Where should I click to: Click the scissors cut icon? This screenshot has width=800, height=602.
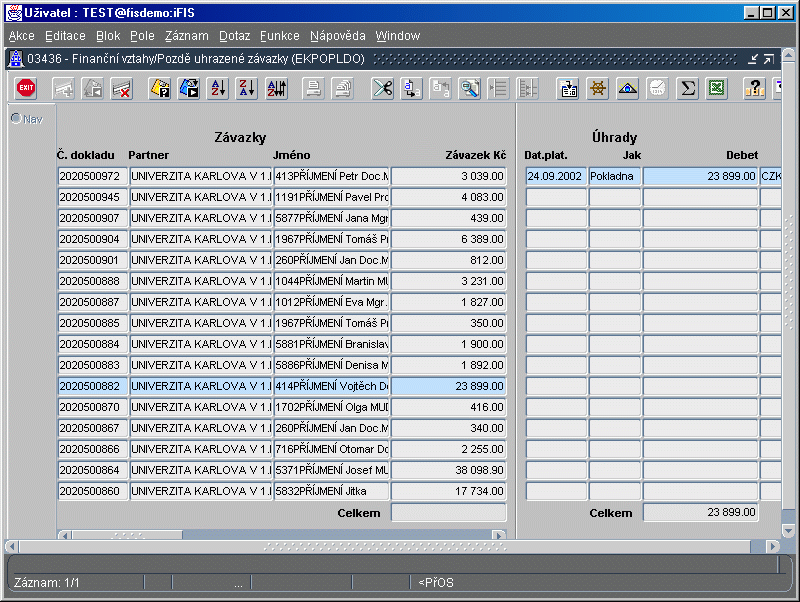click(383, 89)
